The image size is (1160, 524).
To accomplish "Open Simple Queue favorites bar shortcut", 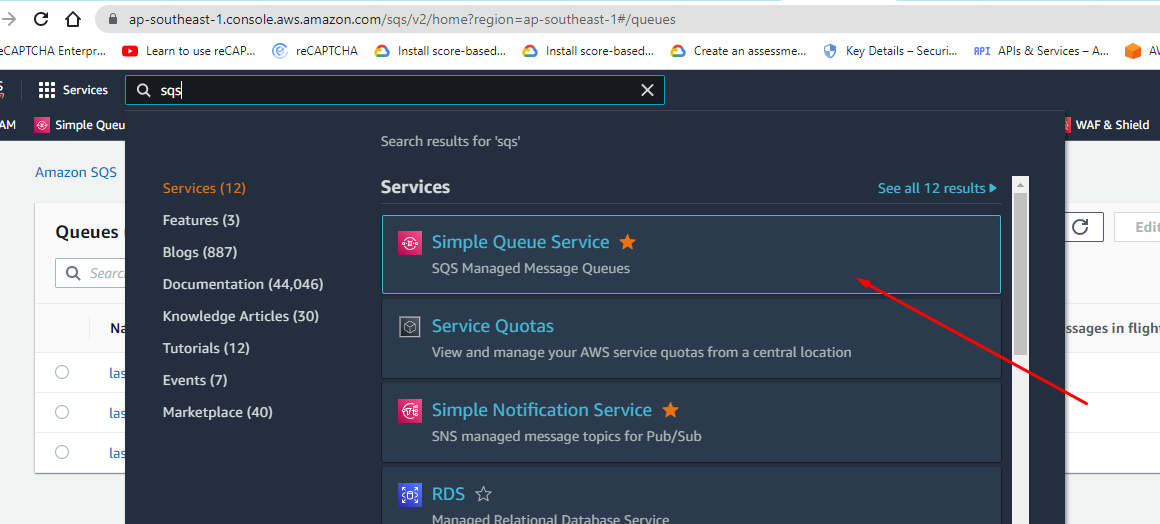I will [79, 125].
